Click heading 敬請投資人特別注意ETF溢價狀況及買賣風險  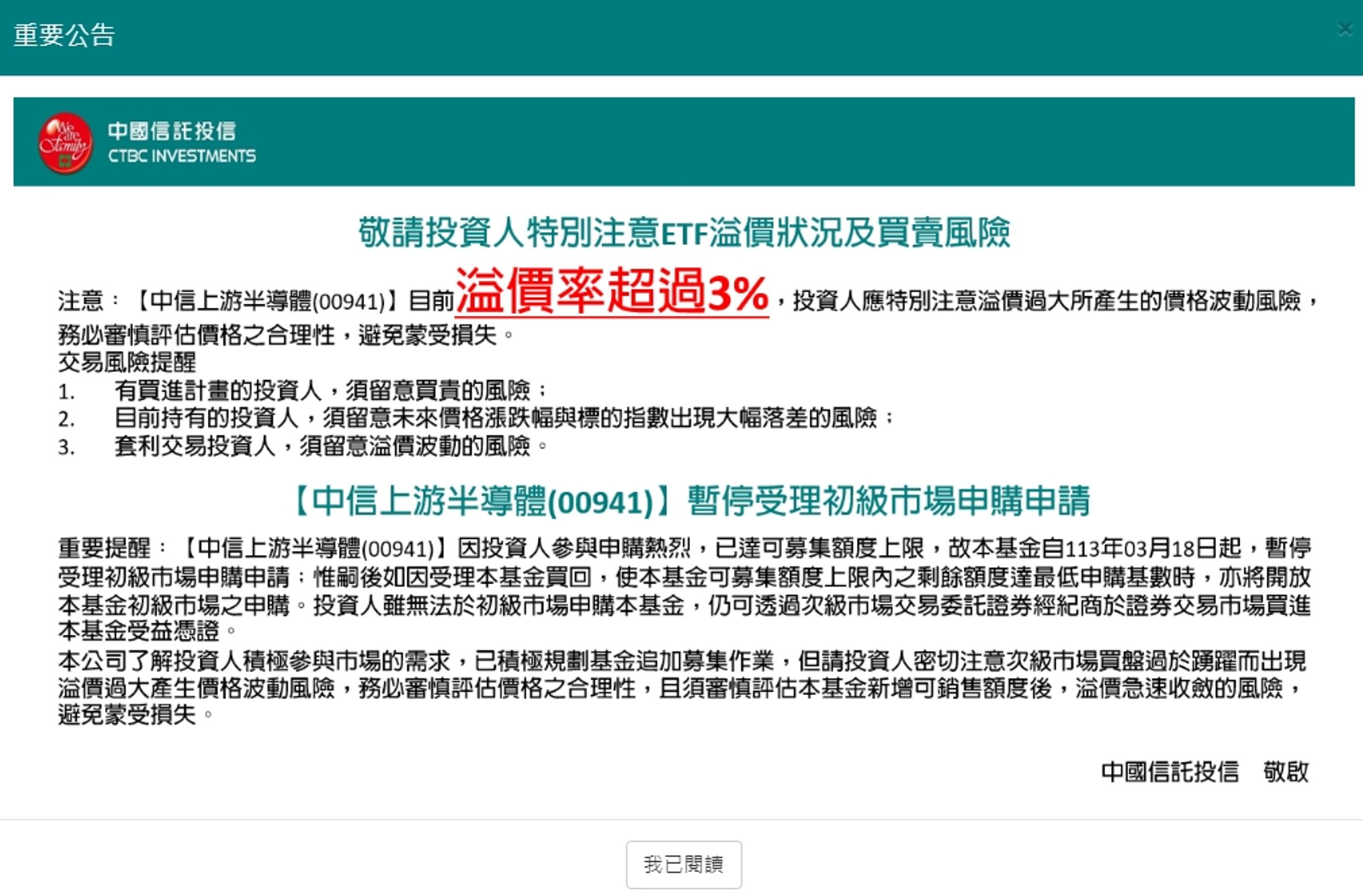tap(684, 232)
